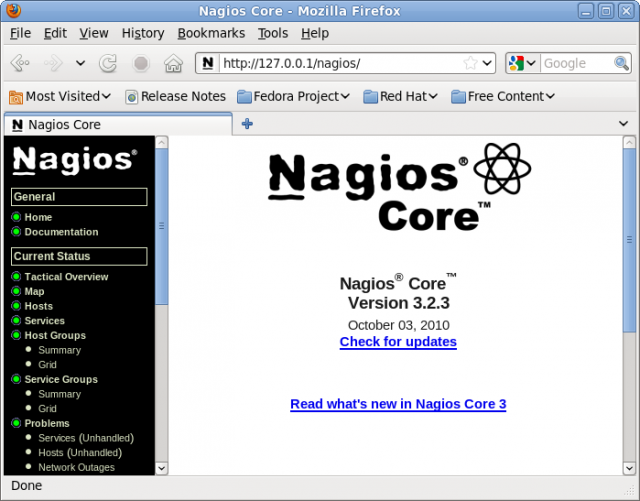640x501 pixels.
Task: Open a new tab with plus icon
Action: click(247, 124)
